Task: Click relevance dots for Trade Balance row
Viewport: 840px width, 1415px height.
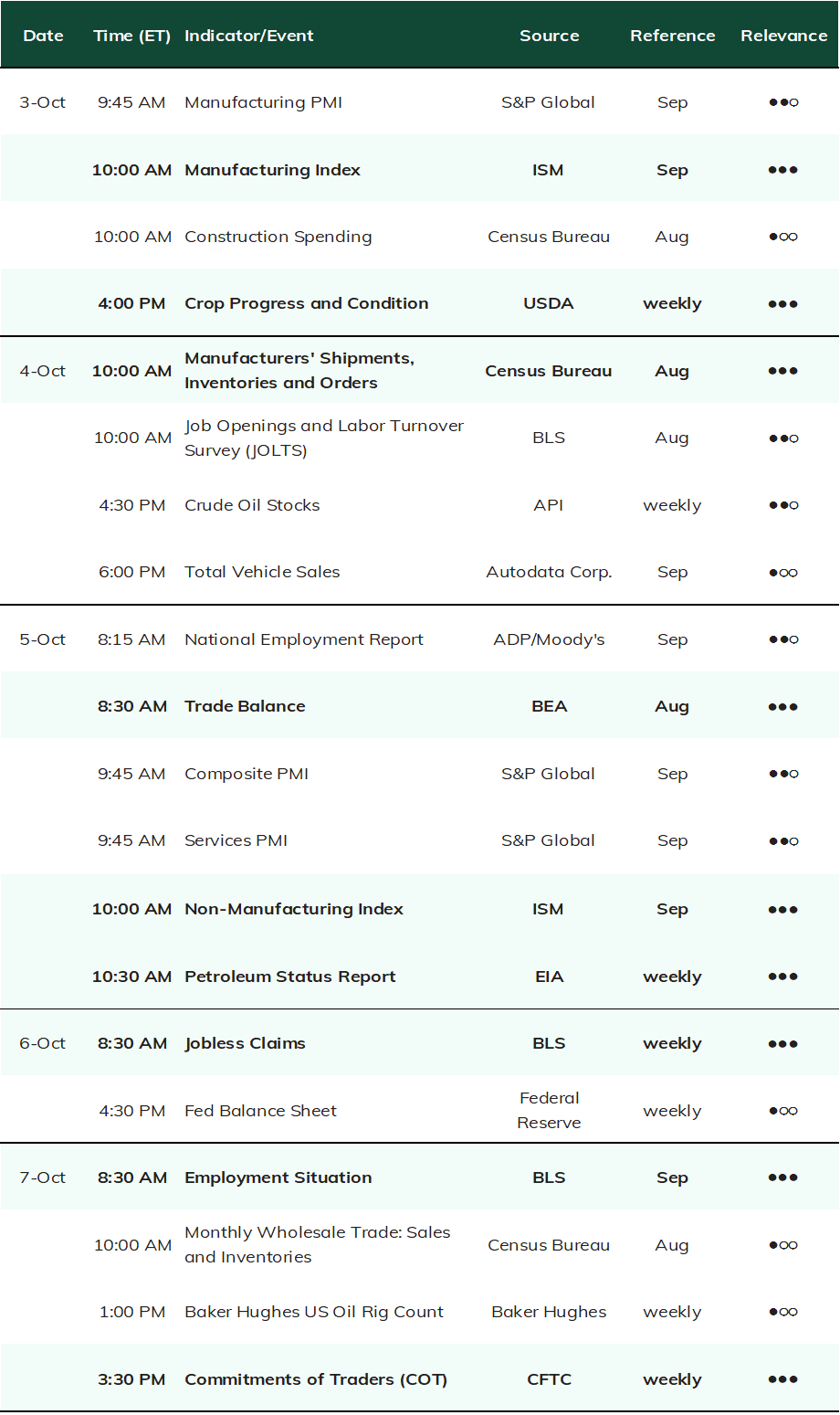Action: click(x=783, y=706)
